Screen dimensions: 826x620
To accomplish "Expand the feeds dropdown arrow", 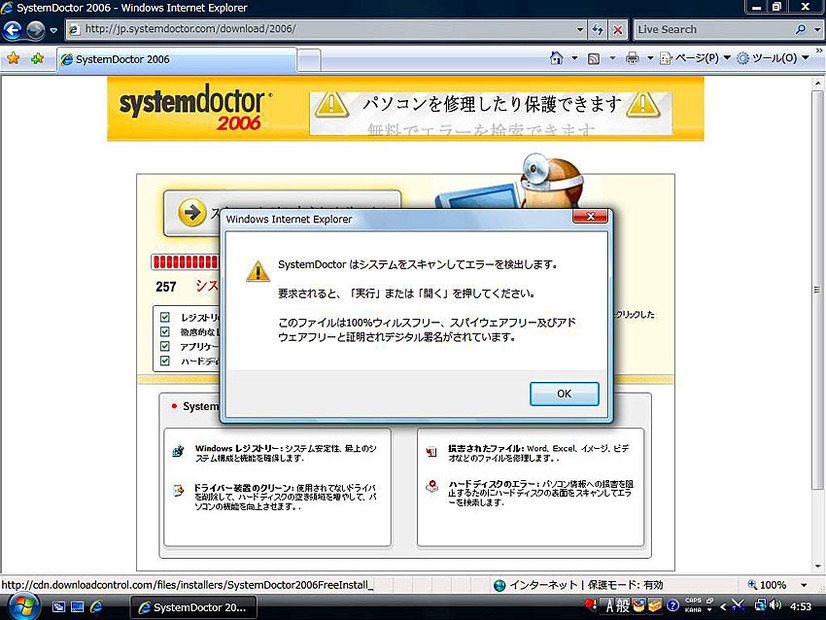I will (x=612, y=58).
